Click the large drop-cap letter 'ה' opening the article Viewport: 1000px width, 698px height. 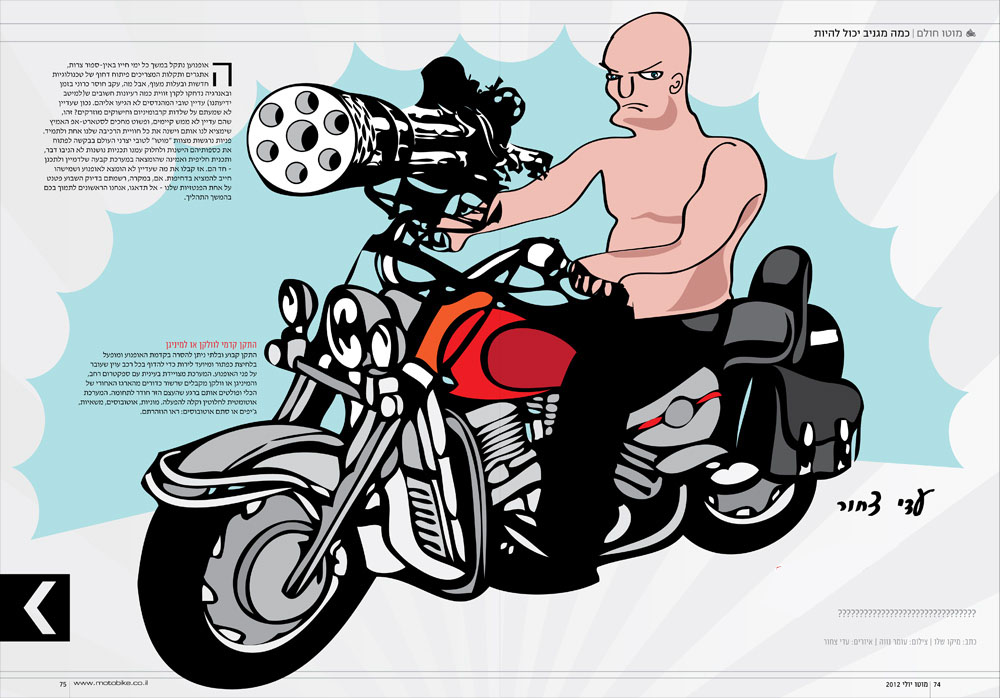pyautogui.click(x=224, y=74)
